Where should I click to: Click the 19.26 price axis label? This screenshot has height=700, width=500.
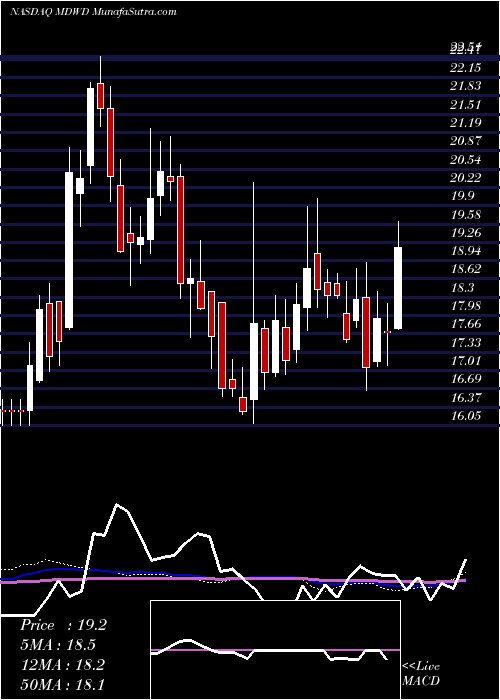click(x=466, y=232)
